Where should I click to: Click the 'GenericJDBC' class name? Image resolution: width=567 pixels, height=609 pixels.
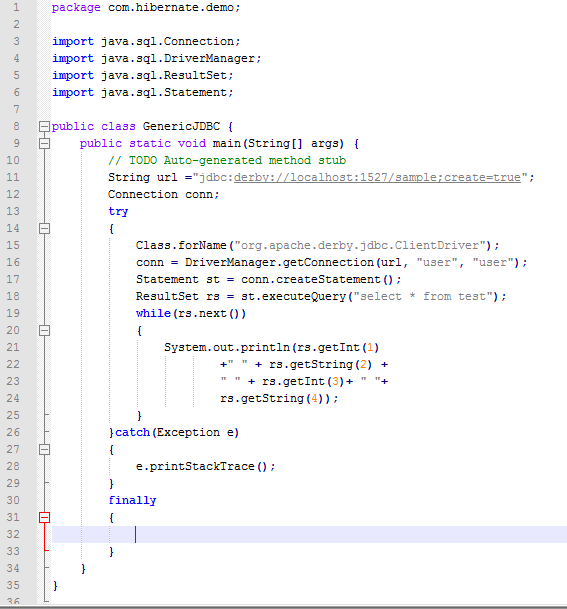(x=181, y=126)
